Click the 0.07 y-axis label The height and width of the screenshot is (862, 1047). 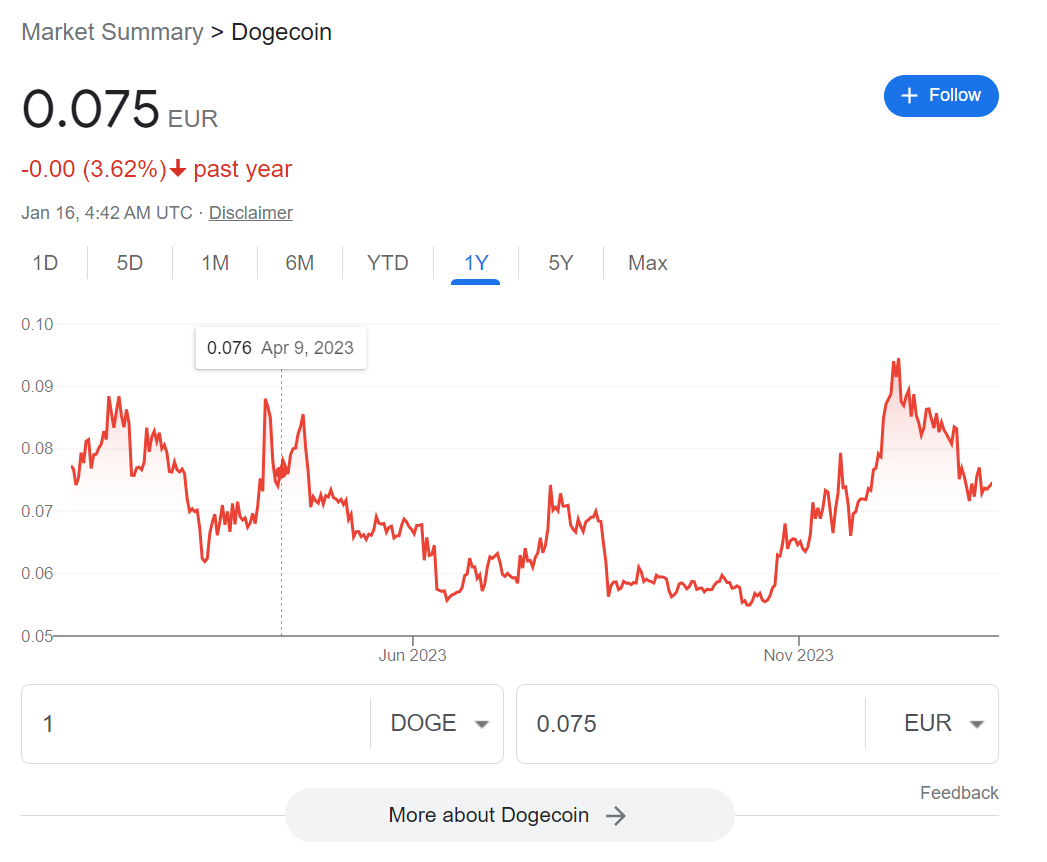(x=37, y=511)
